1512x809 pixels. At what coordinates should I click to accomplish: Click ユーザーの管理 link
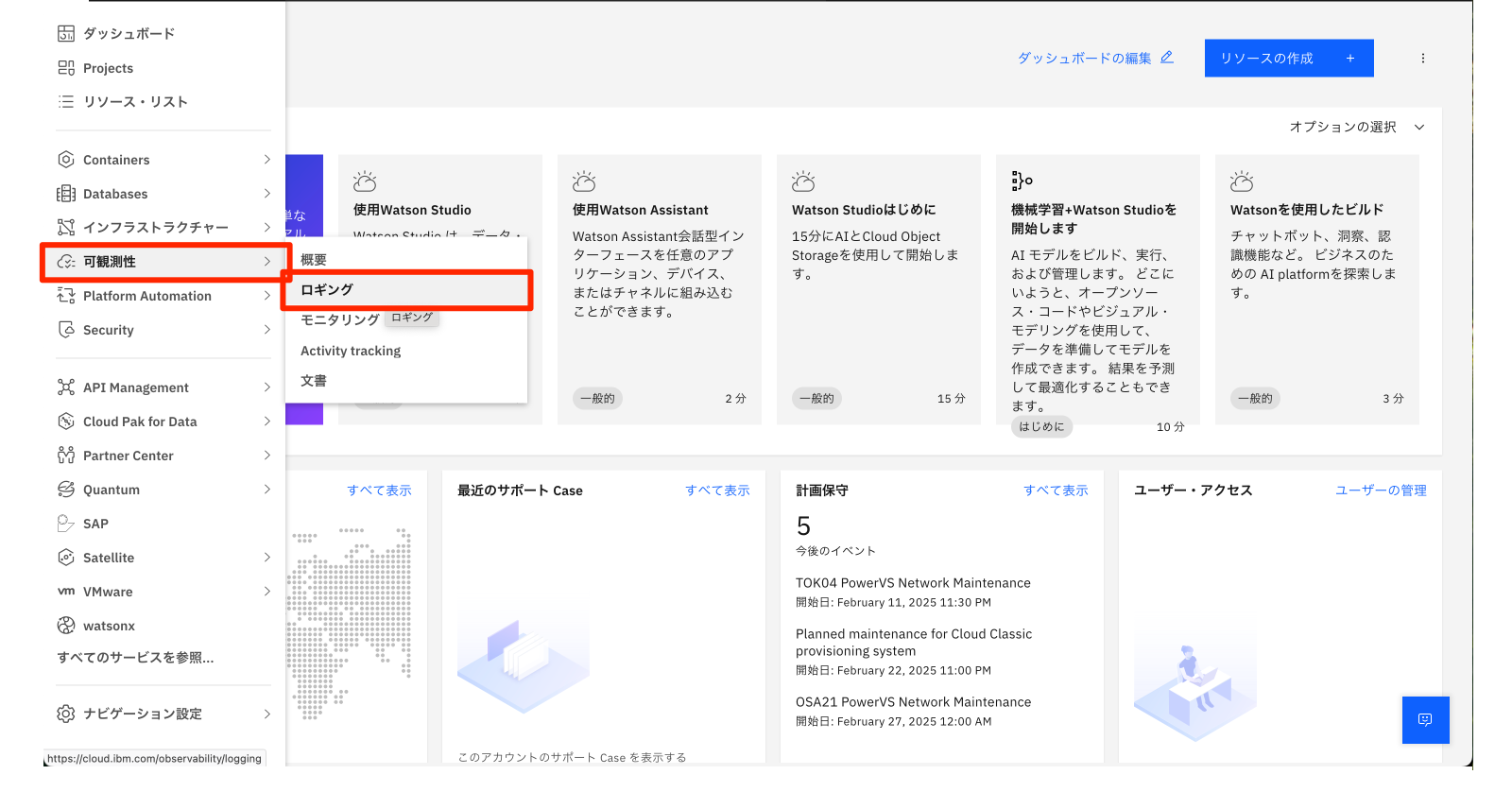pos(1381,491)
